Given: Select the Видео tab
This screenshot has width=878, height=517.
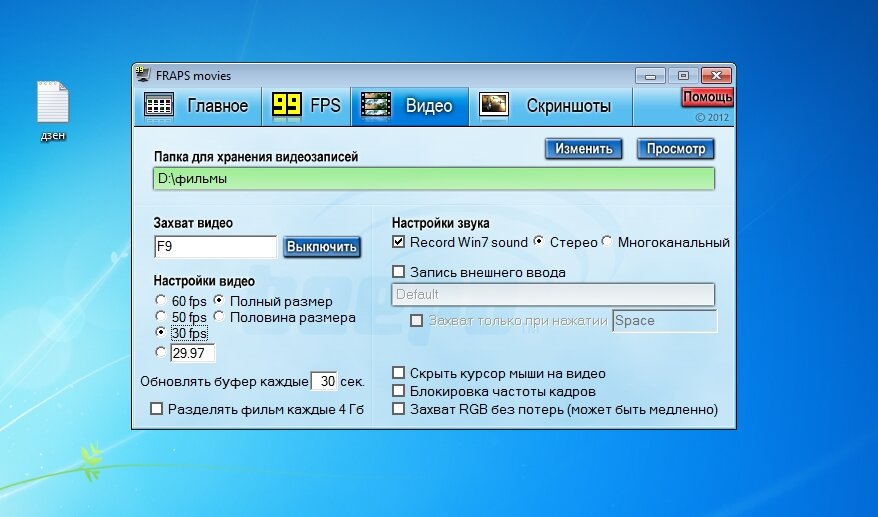Looking at the screenshot, I should (x=410, y=106).
